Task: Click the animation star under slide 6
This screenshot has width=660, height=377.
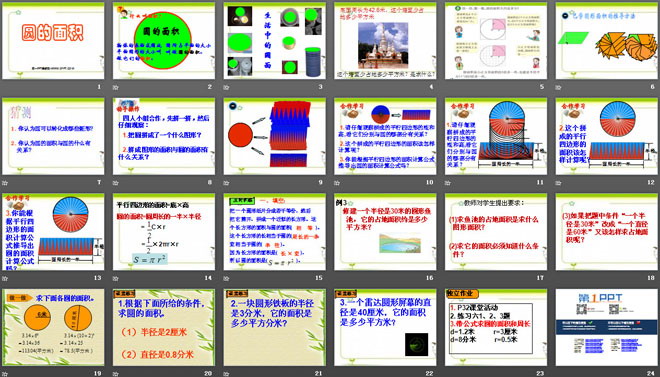Action: coord(558,88)
